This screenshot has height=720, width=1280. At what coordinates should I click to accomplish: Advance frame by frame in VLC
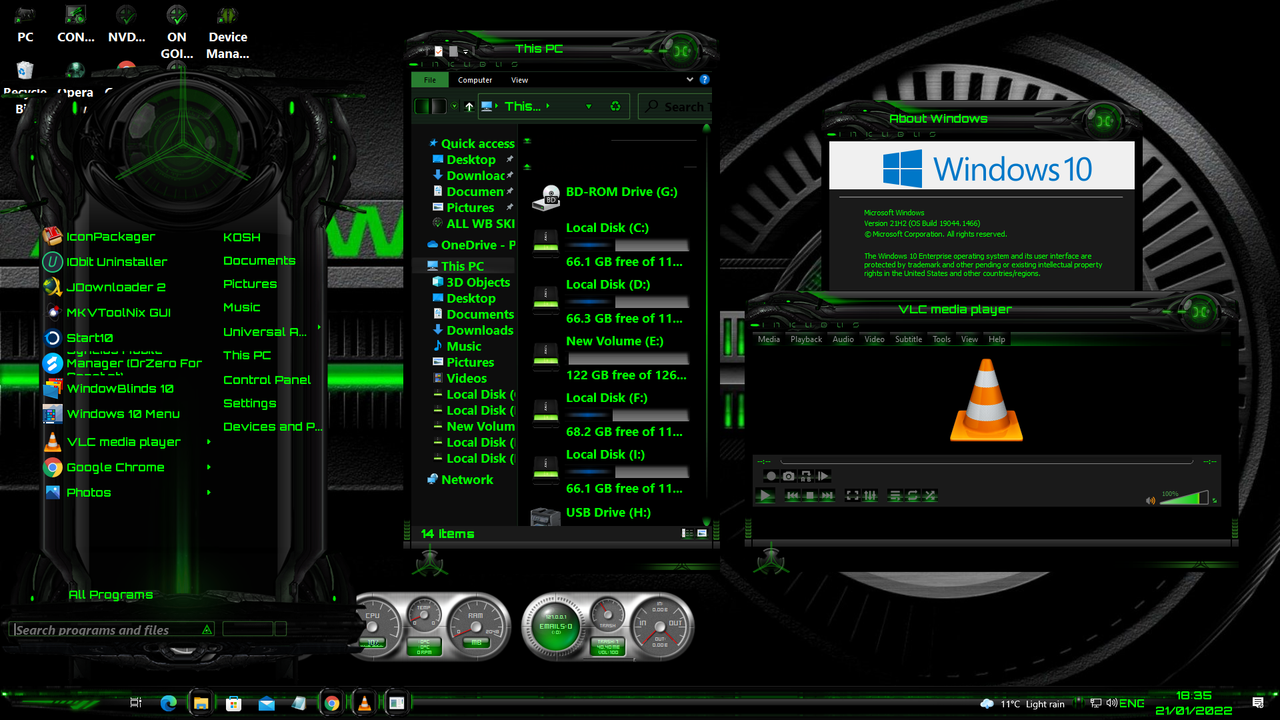823,476
